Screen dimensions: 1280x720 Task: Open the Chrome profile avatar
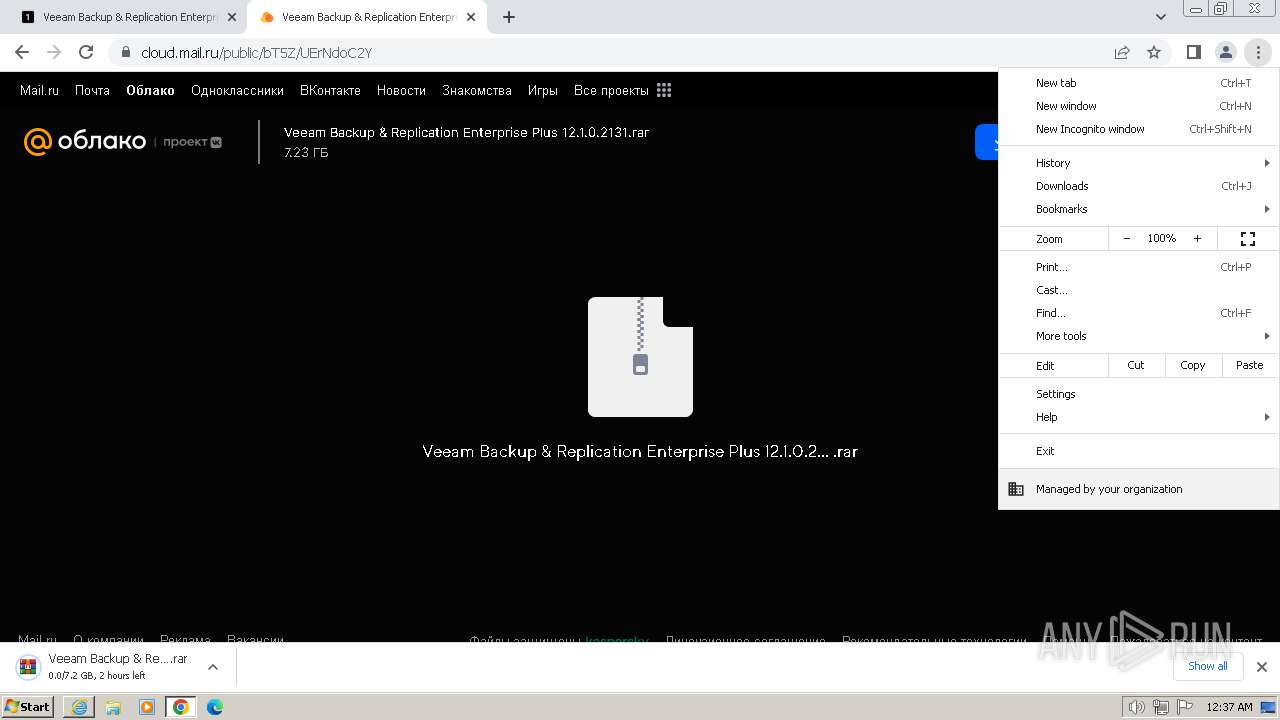(x=1225, y=52)
